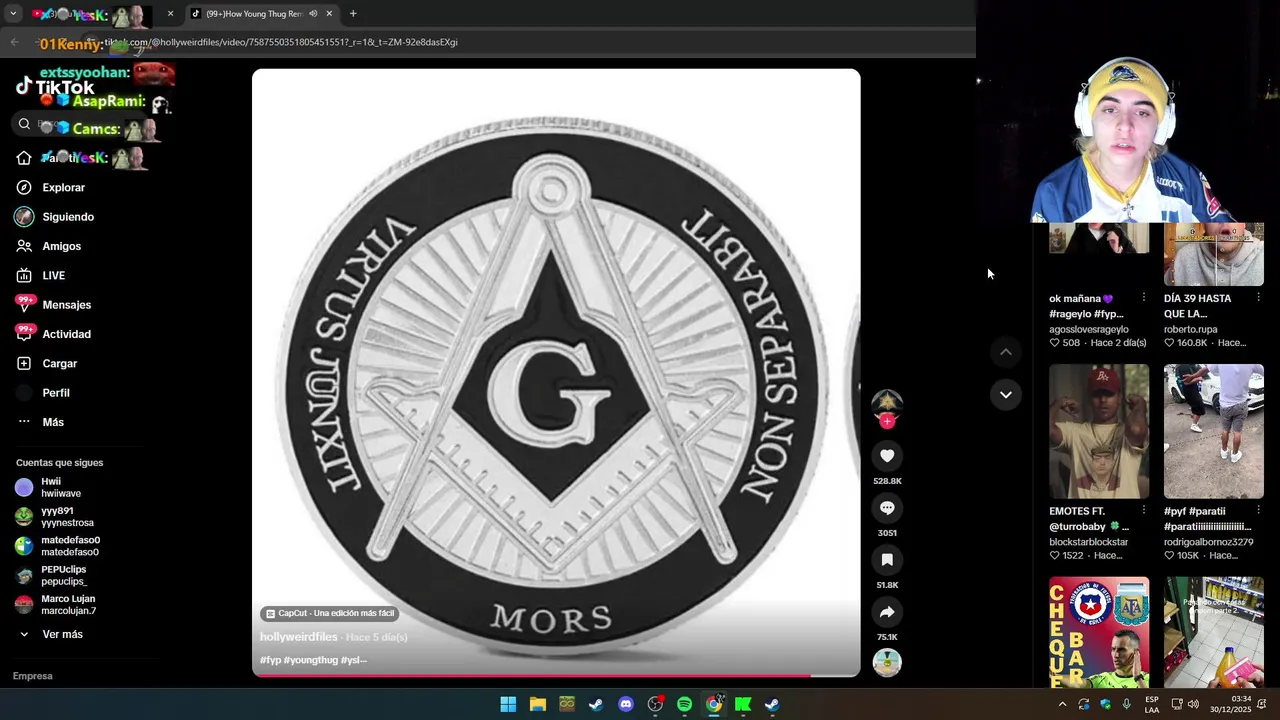Click the hollyweirdfiles username link
The width and height of the screenshot is (1280, 720).
299,637
